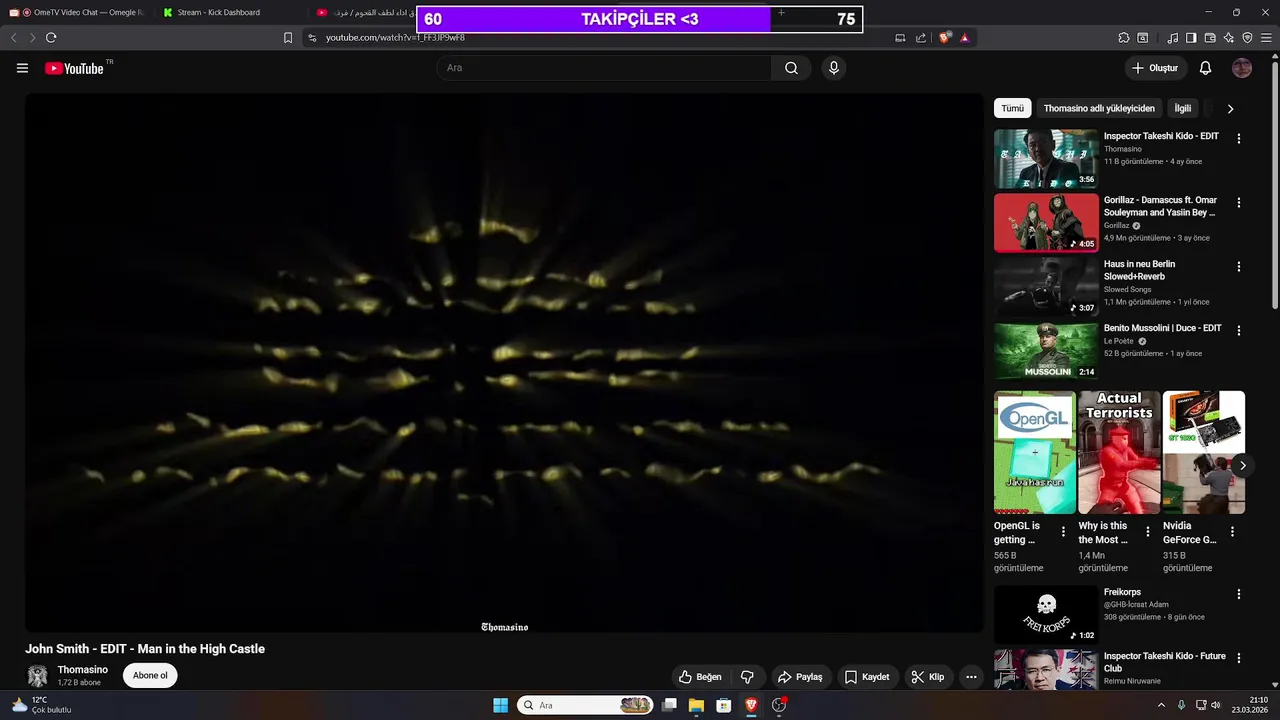Image resolution: width=1280 pixels, height=720 pixels.
Task: Bookmark this page in the address bar
Action: [288, 37]
